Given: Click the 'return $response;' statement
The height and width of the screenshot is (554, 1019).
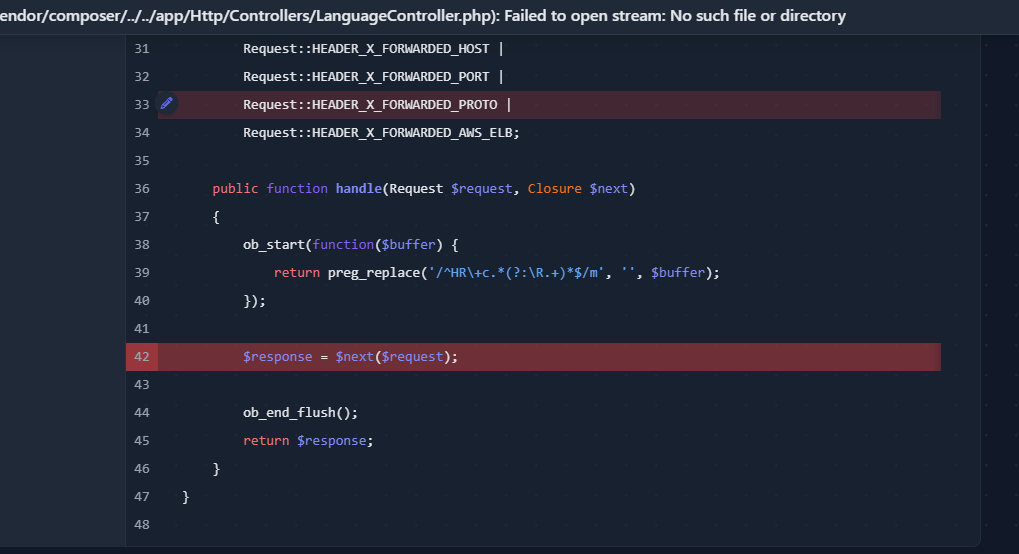Looking at the screenshot, I should click(312, 440).
